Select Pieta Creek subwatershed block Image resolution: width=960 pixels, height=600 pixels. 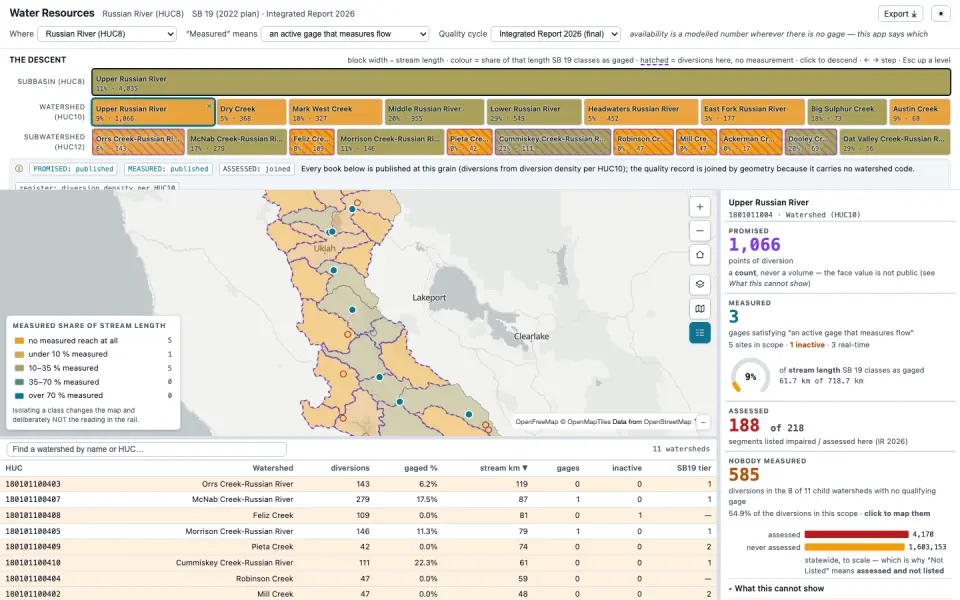[470, 142]
